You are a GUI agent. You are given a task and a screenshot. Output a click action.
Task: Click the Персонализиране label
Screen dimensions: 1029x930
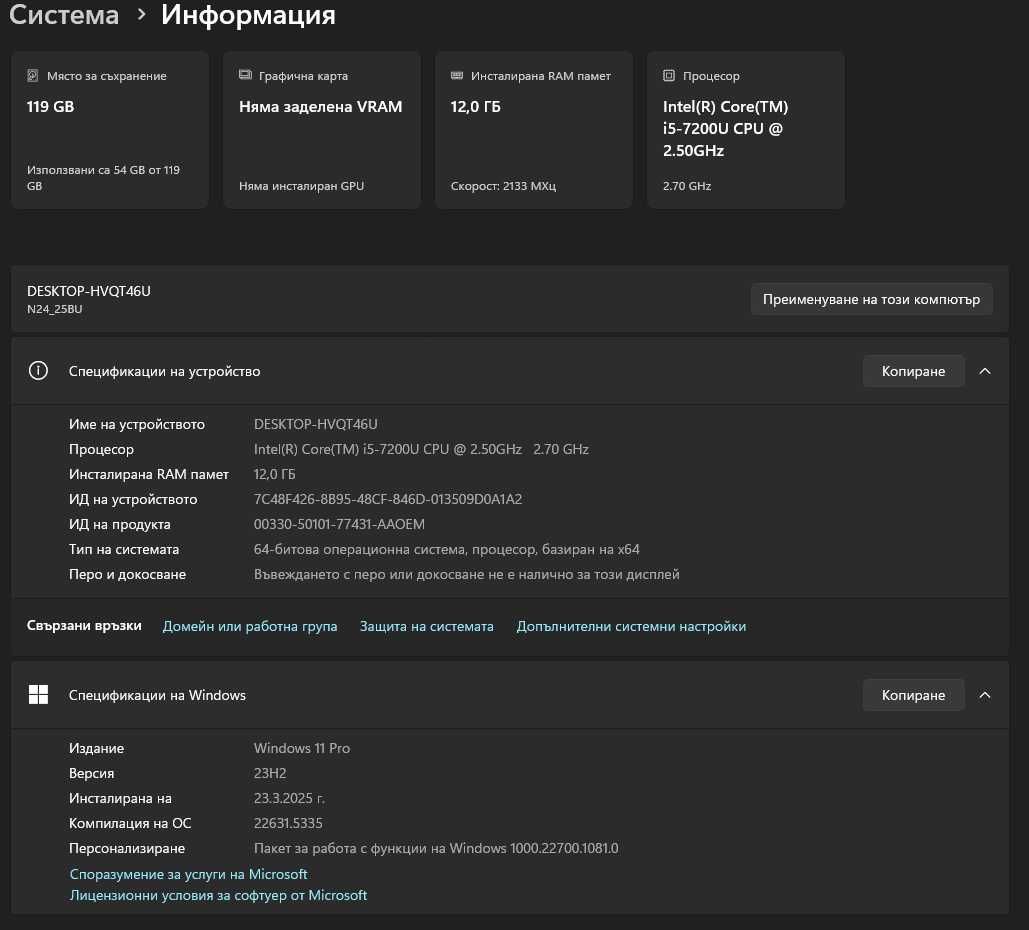[127, 849]
